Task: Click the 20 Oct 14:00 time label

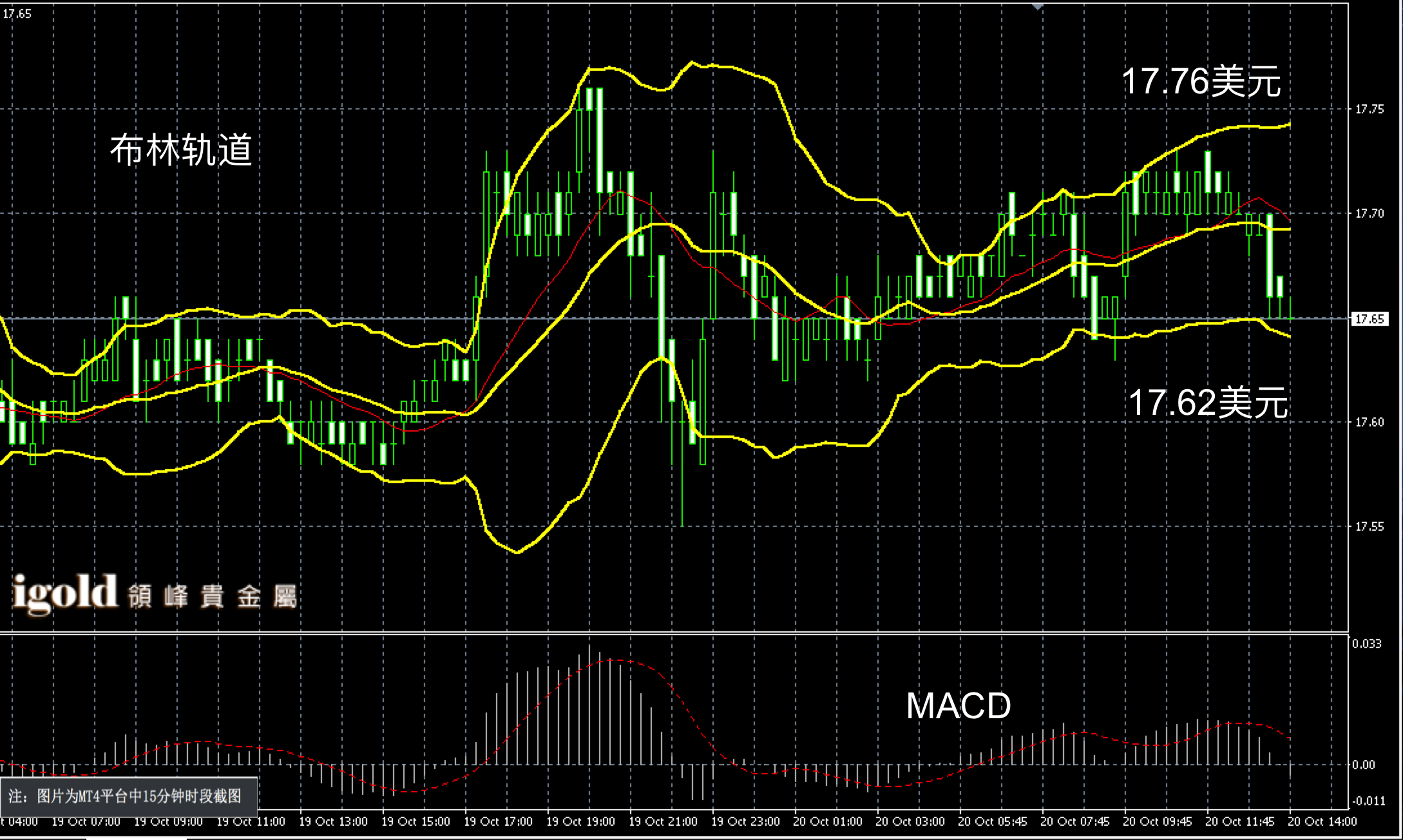Action: click(x=1322, y=822)
